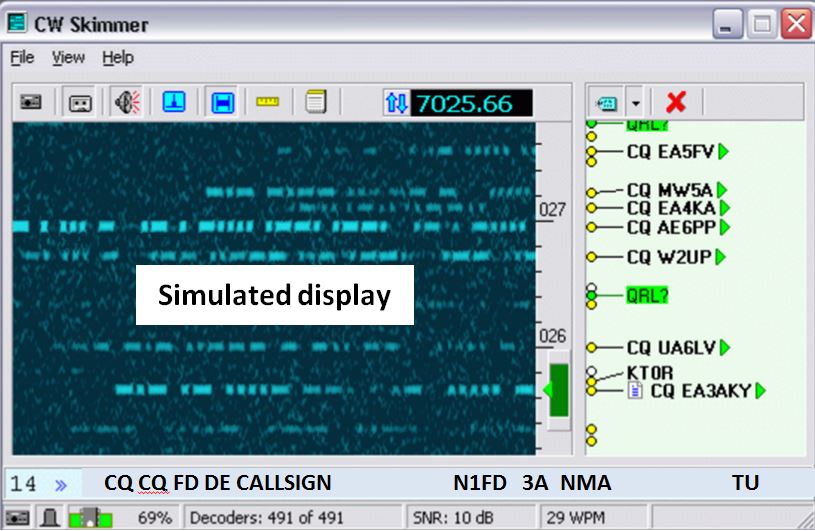The image size is (815, 531).
Task: Click the QRL? entry above CQ UA6LV
Action: click(647, 296)
